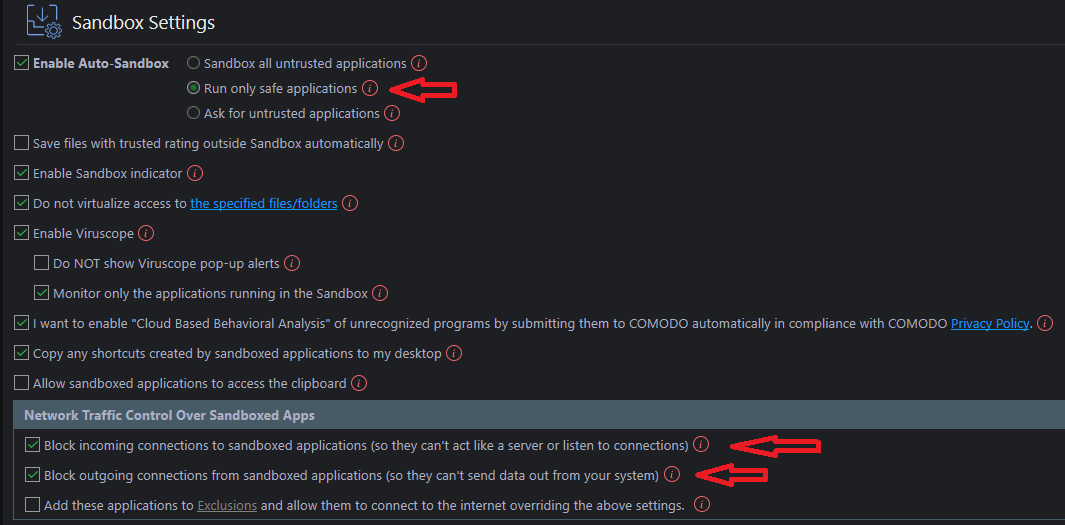Open 'the specified files/folders' link

point(264,203)
